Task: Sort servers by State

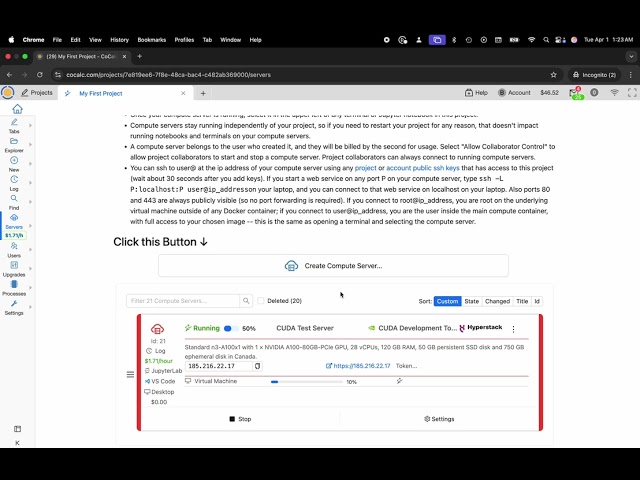Action: point(471,301)
